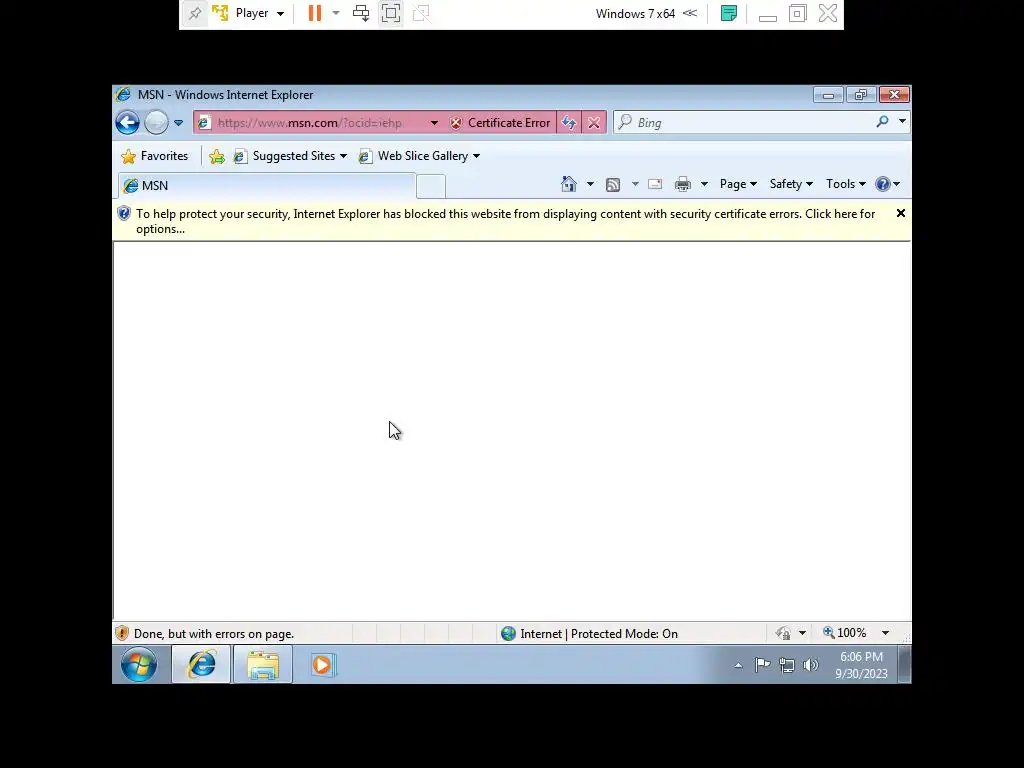This screenshot has width=1024, height=768.
Task: Click the IE Forward arrow button
Action: (156, 122)
